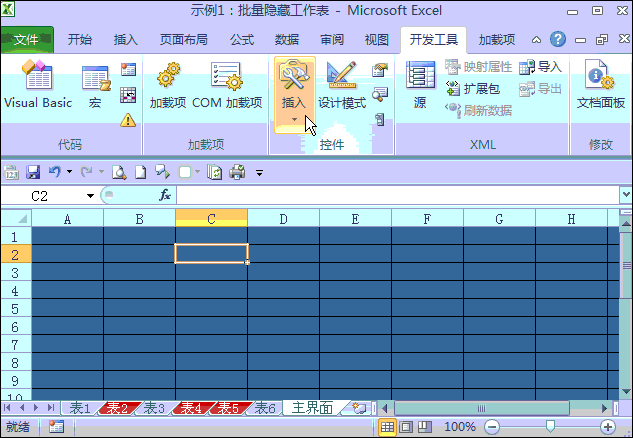Switch to Page Break Preview button

tap(424, 427)
